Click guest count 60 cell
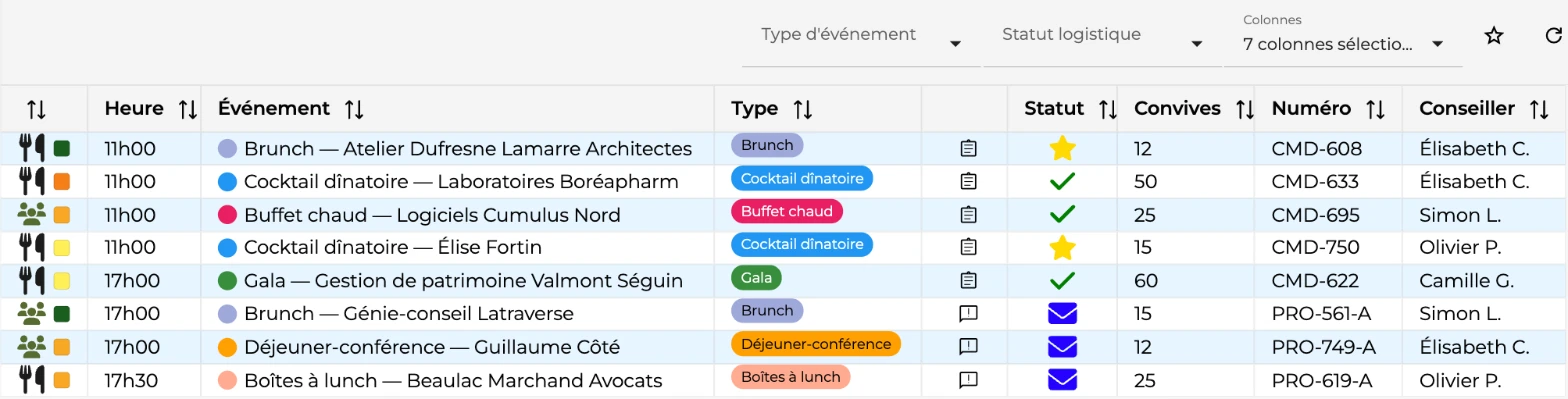Viewport: 1568px width, 399px height. (x=1146, y=281)
